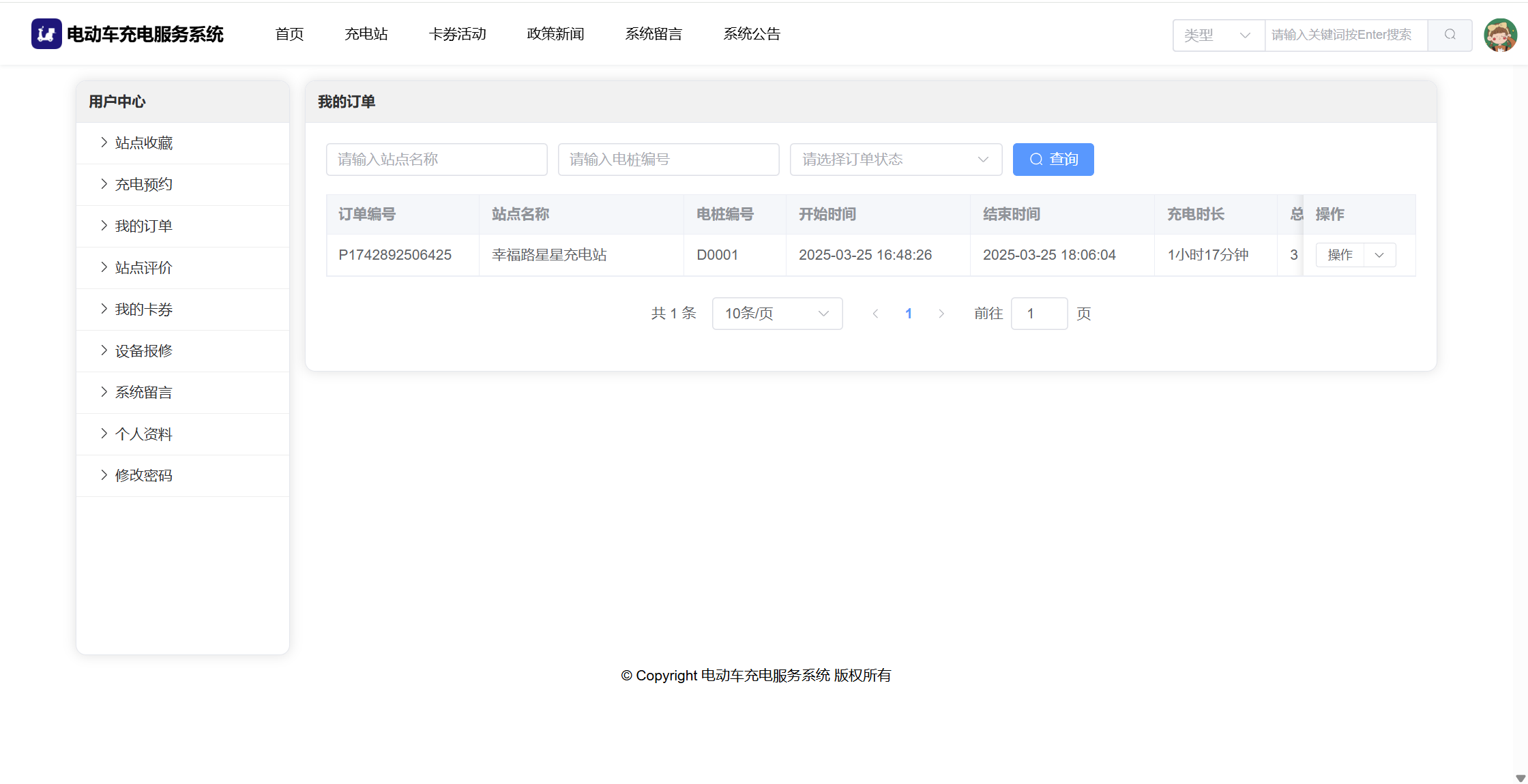
Task: Open 我的订单 in user center sidebar
Action: (x=143, y=226)
